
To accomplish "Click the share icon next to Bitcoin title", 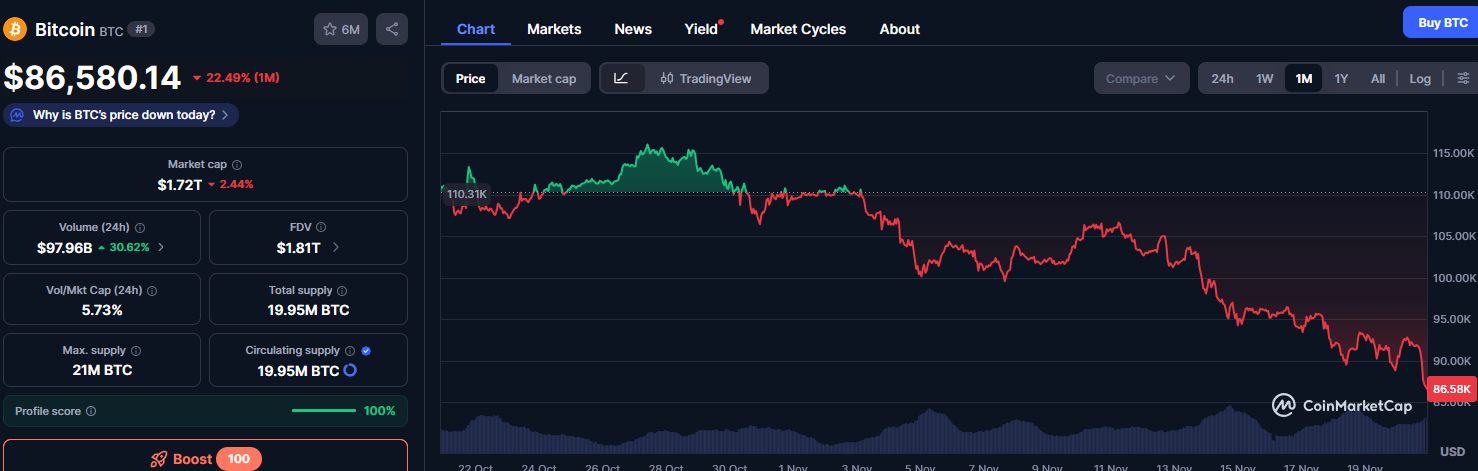I will pyautogui.click(x=391, y=29).
